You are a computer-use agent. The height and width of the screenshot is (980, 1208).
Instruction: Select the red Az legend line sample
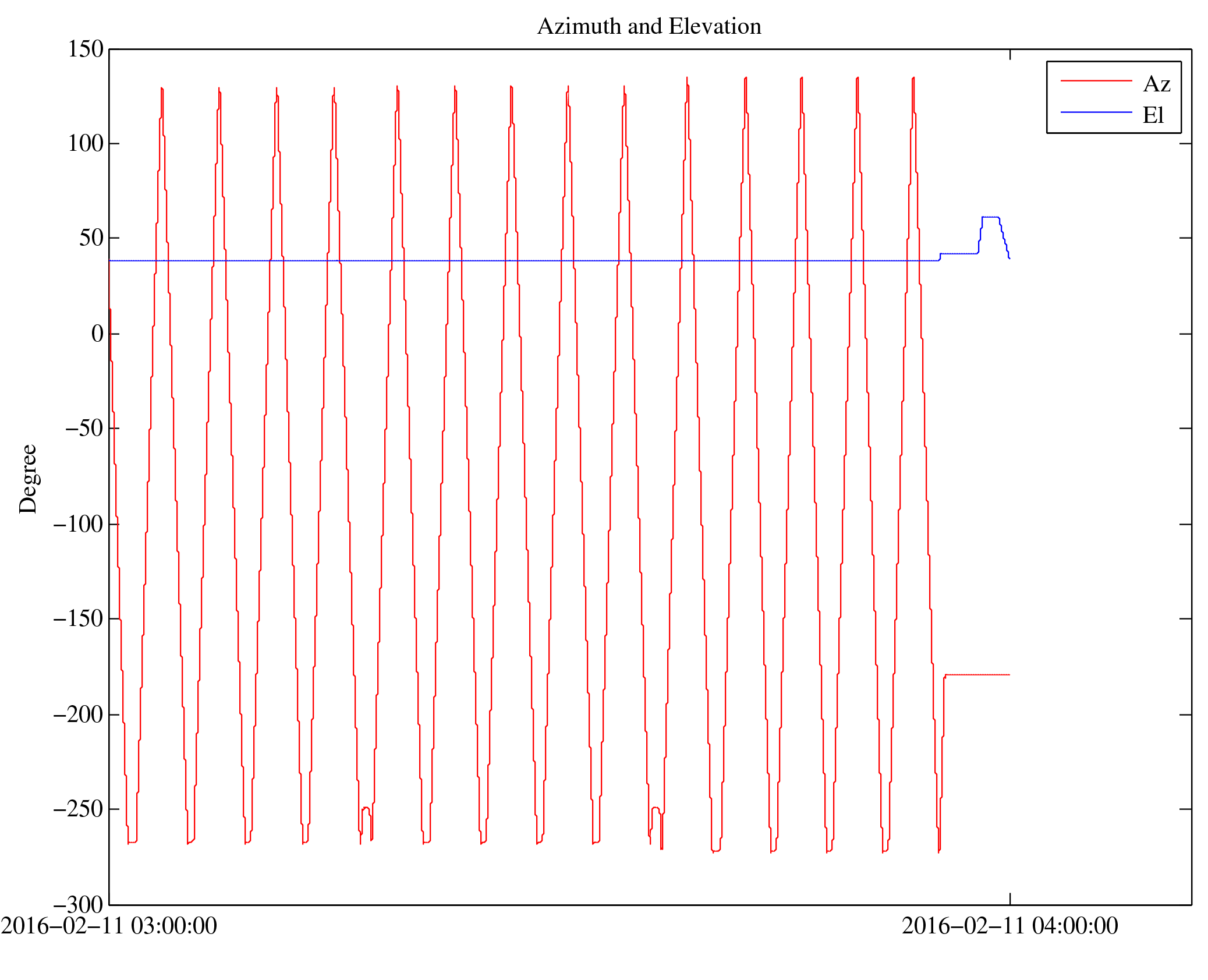tap(1096, 80)
